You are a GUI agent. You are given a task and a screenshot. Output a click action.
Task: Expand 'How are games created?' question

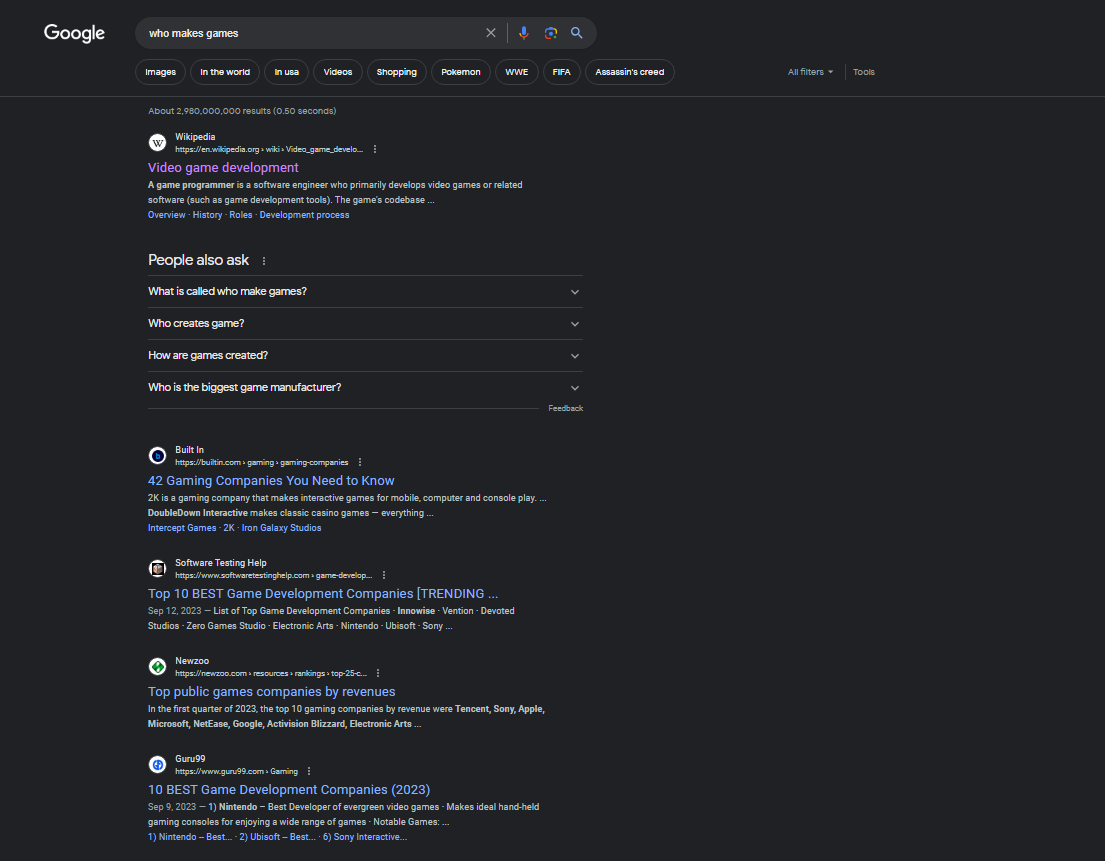point(365,356)
